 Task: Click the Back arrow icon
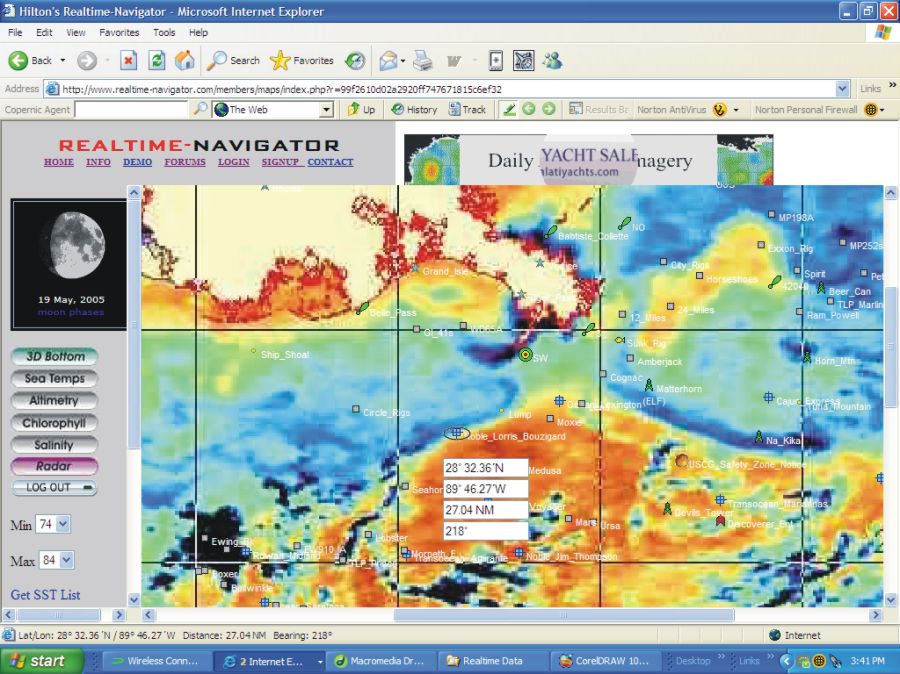click(x=18, y=60)
